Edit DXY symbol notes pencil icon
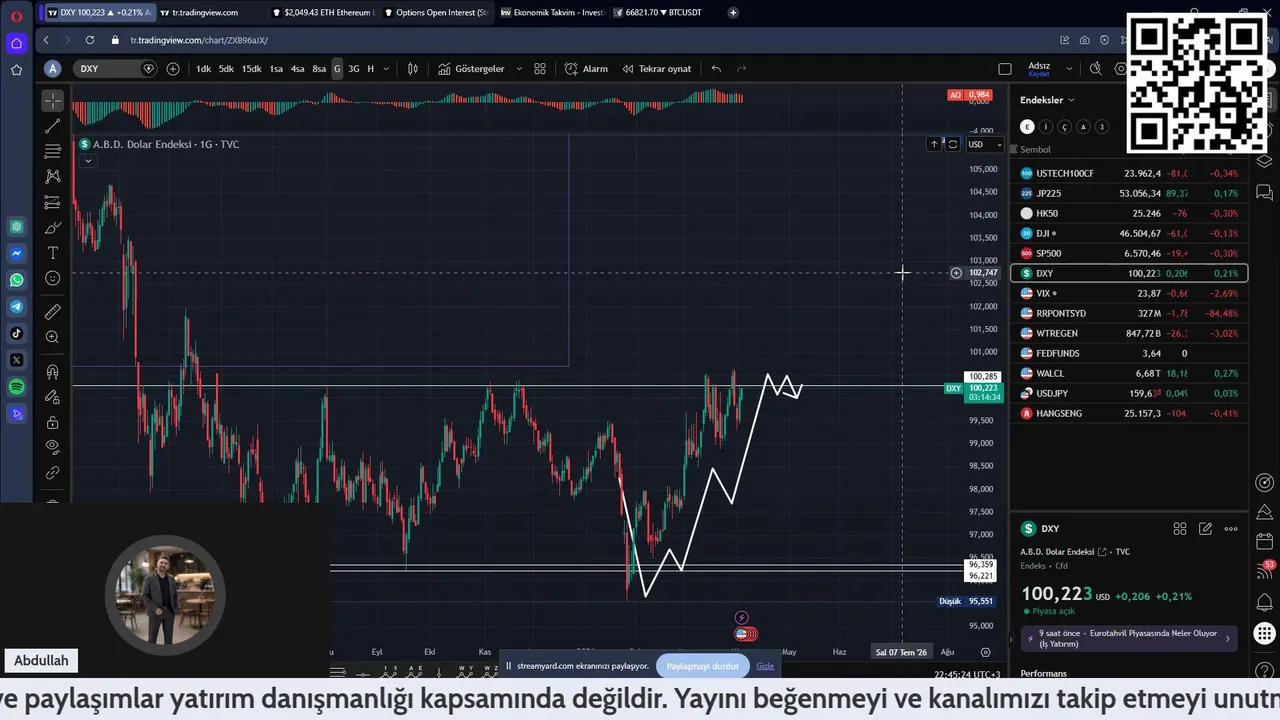1280x720 pixels. (1206, 529)
